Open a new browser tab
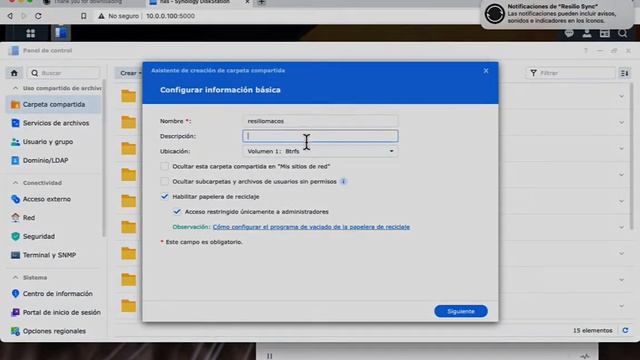The height and width of the screenshot is (360, 640). 262,2
